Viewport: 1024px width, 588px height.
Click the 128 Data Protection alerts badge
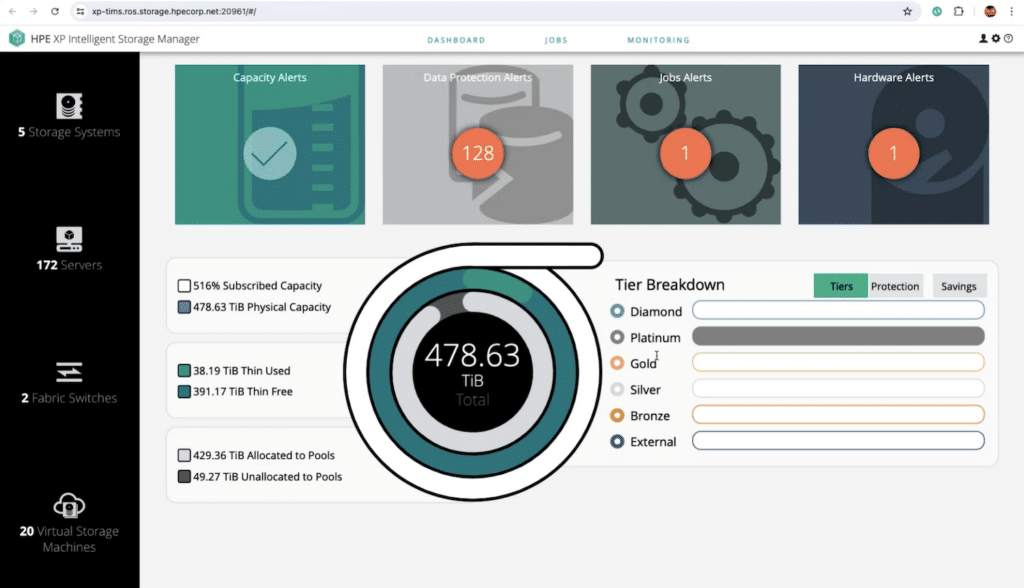pos(478,154)
